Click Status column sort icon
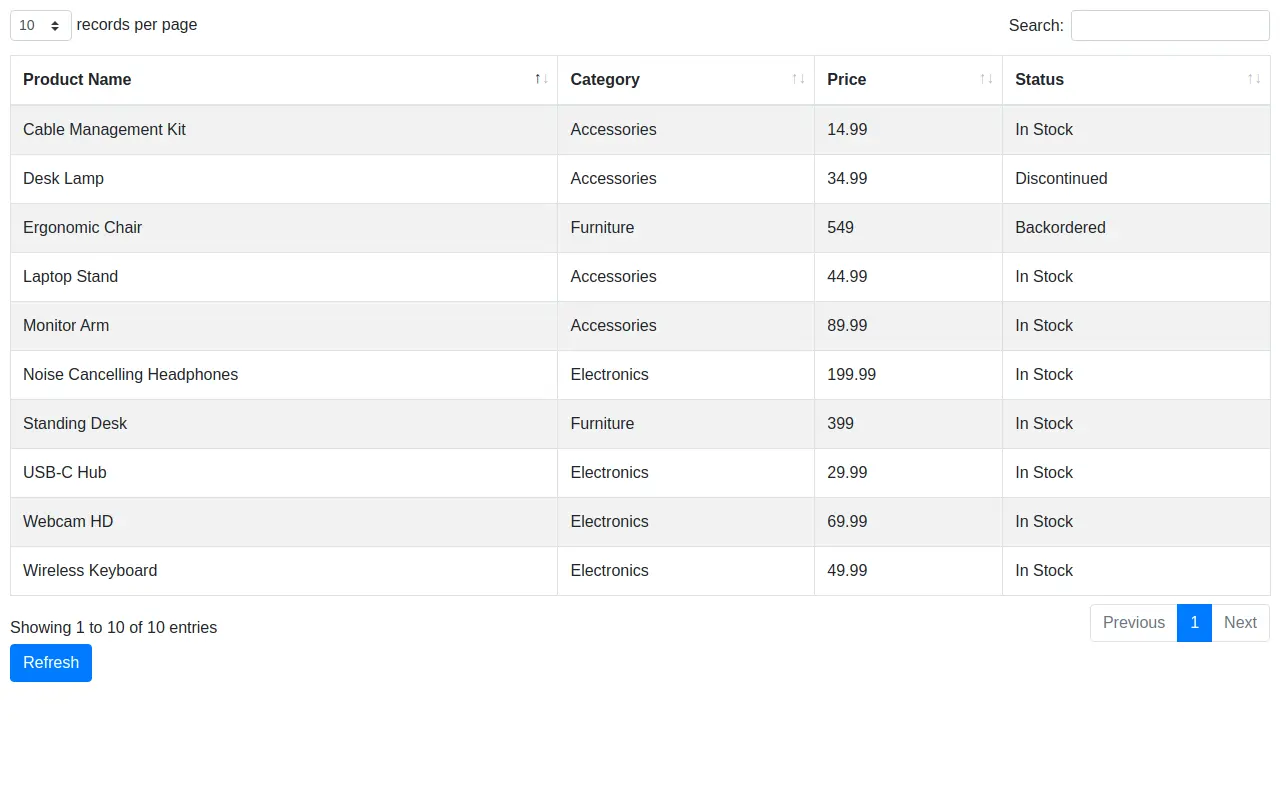 coord(1254,79)
